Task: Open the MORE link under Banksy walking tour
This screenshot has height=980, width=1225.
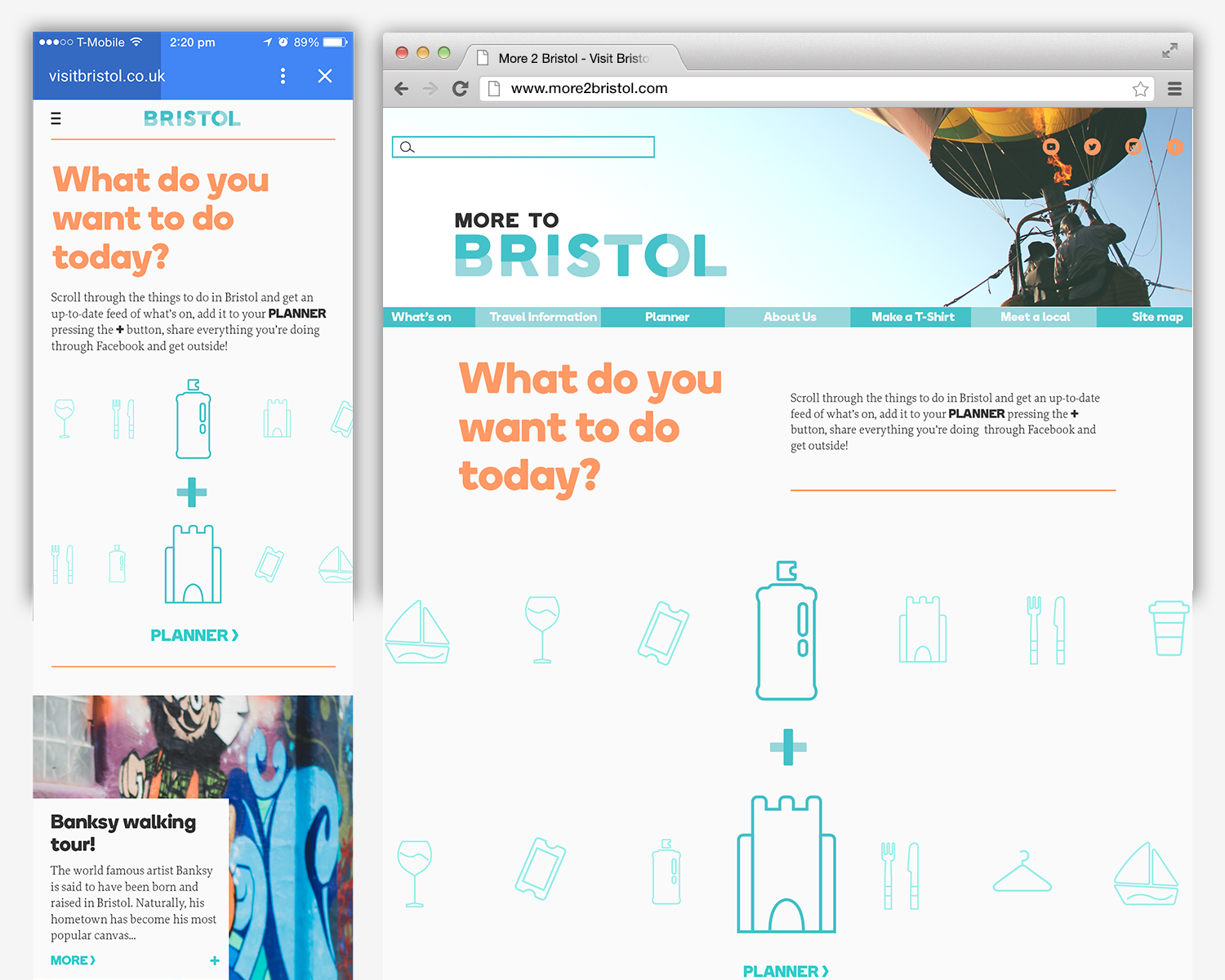Action: [73, 960]
